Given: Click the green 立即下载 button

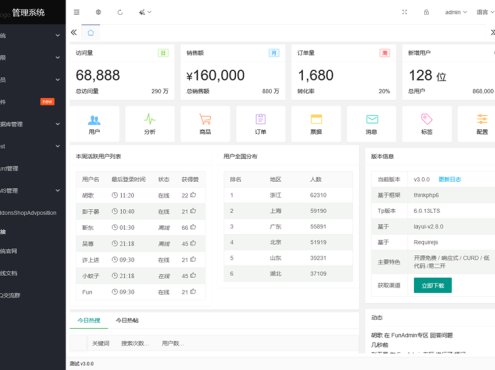Looking at the screenshot, I should [433, 286].
